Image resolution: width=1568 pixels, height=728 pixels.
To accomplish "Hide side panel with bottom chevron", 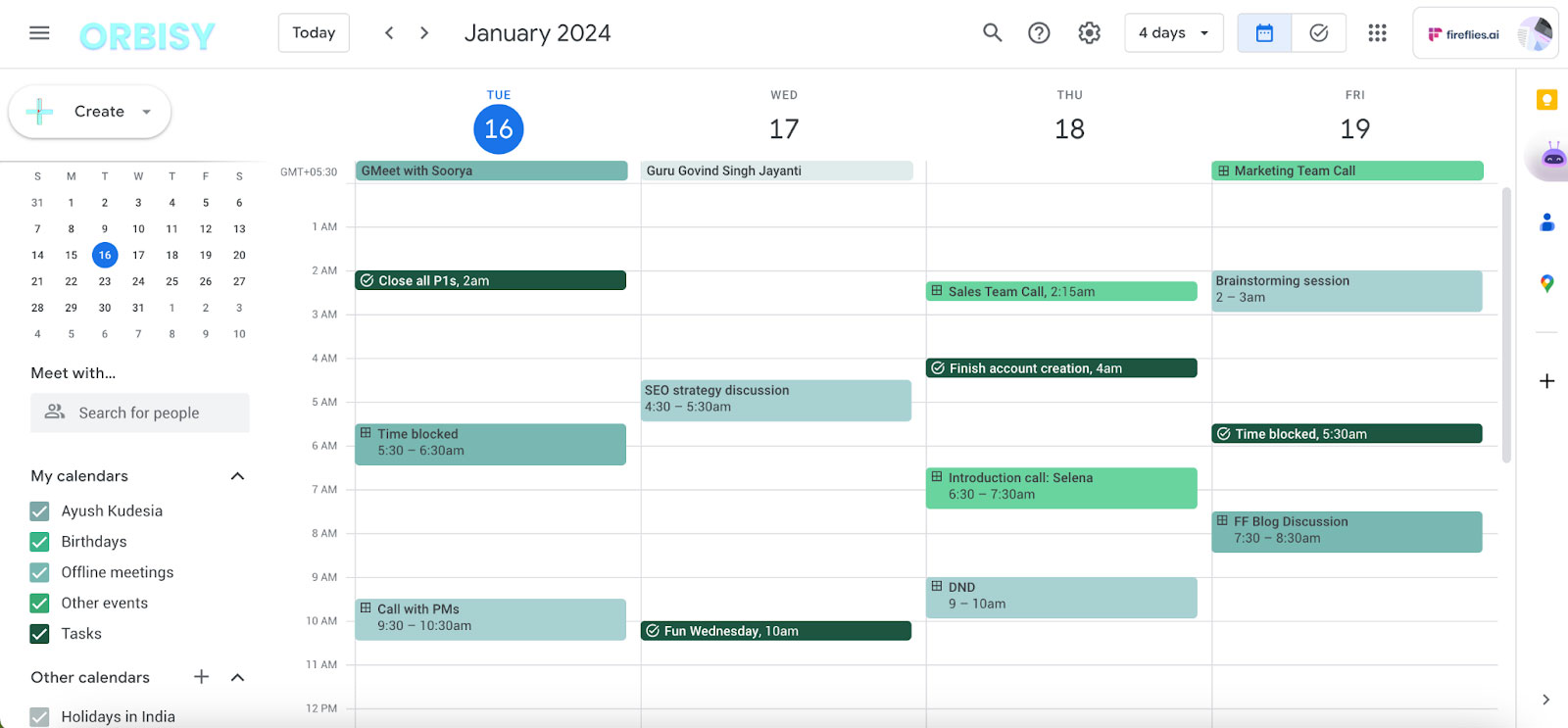I will [x=1545, y=700].
